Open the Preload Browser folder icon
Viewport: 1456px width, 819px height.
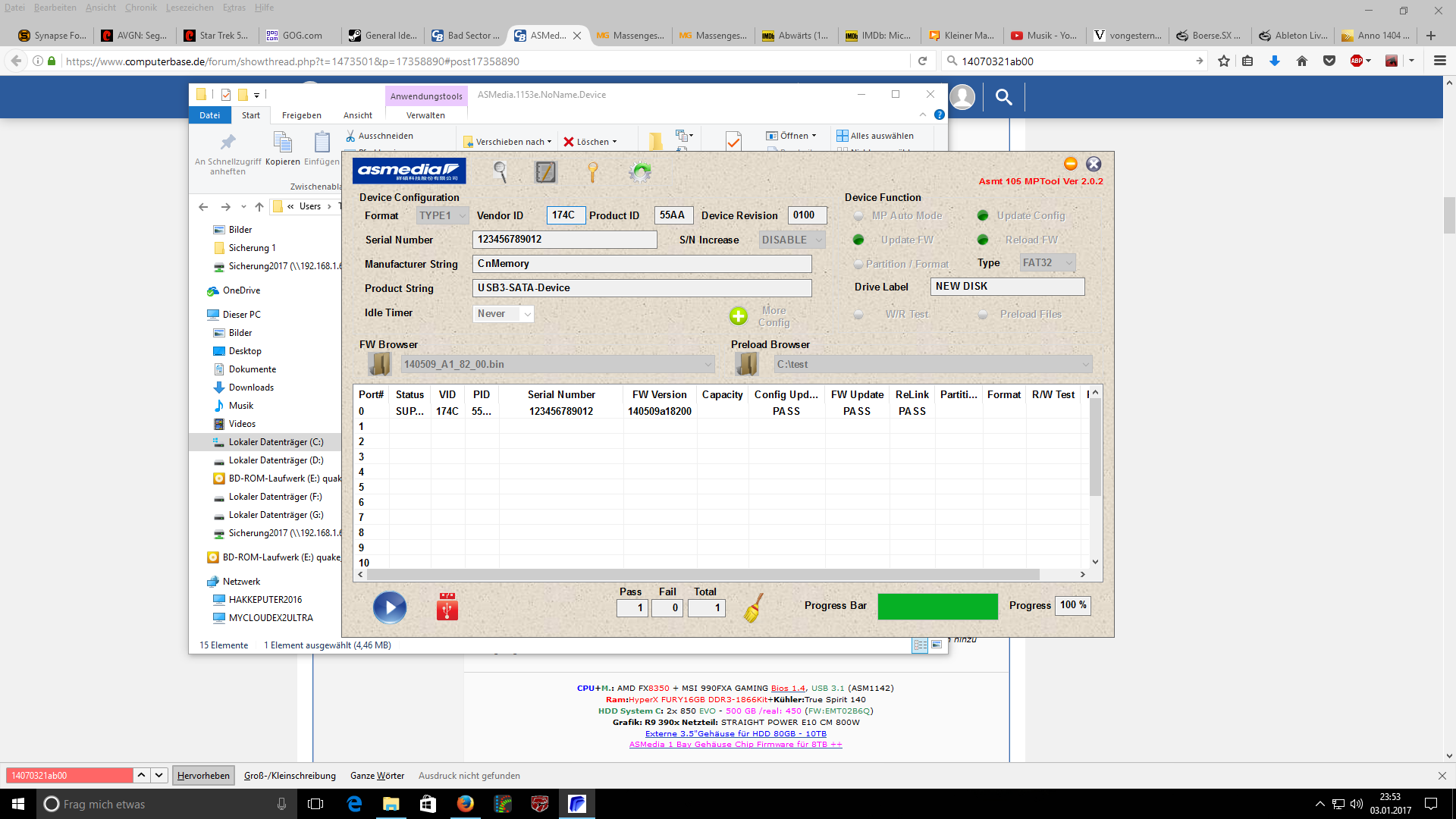click(x=746, y=365)
